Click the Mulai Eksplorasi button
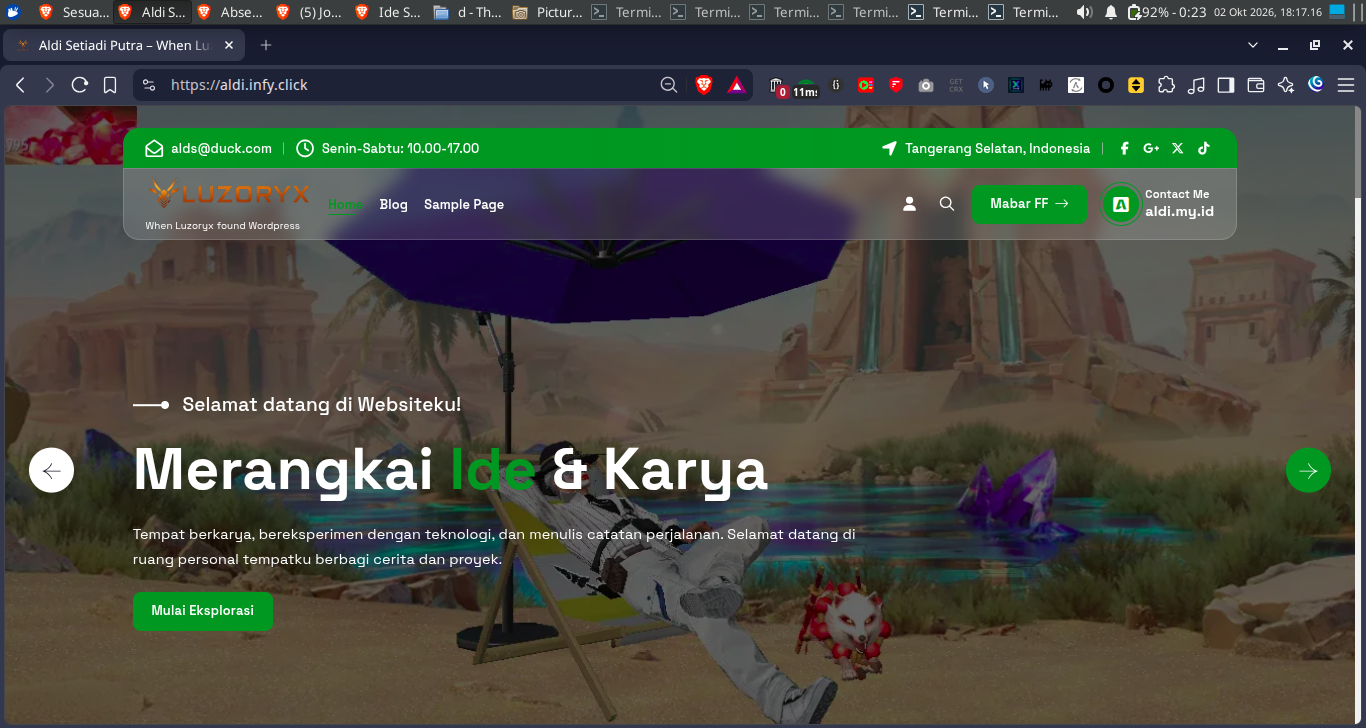 click(203, 611)
